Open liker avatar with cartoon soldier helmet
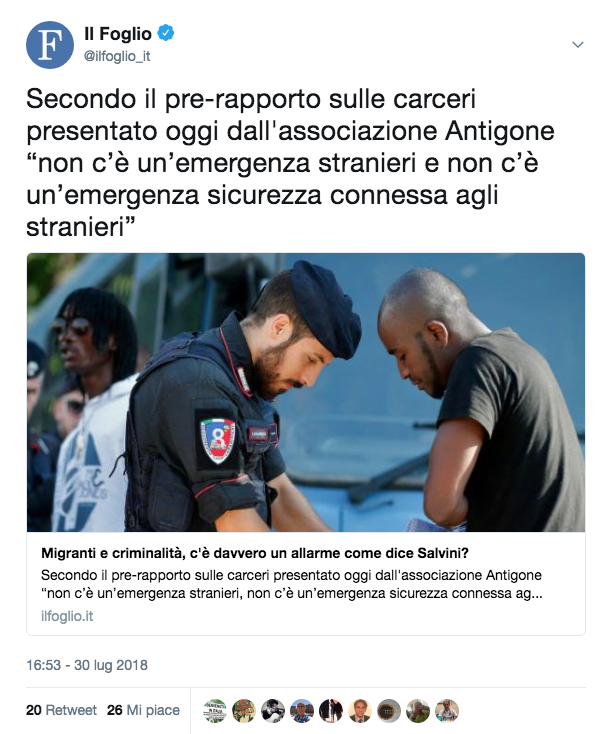Screen dimensions: 614x734 (244, 711)
